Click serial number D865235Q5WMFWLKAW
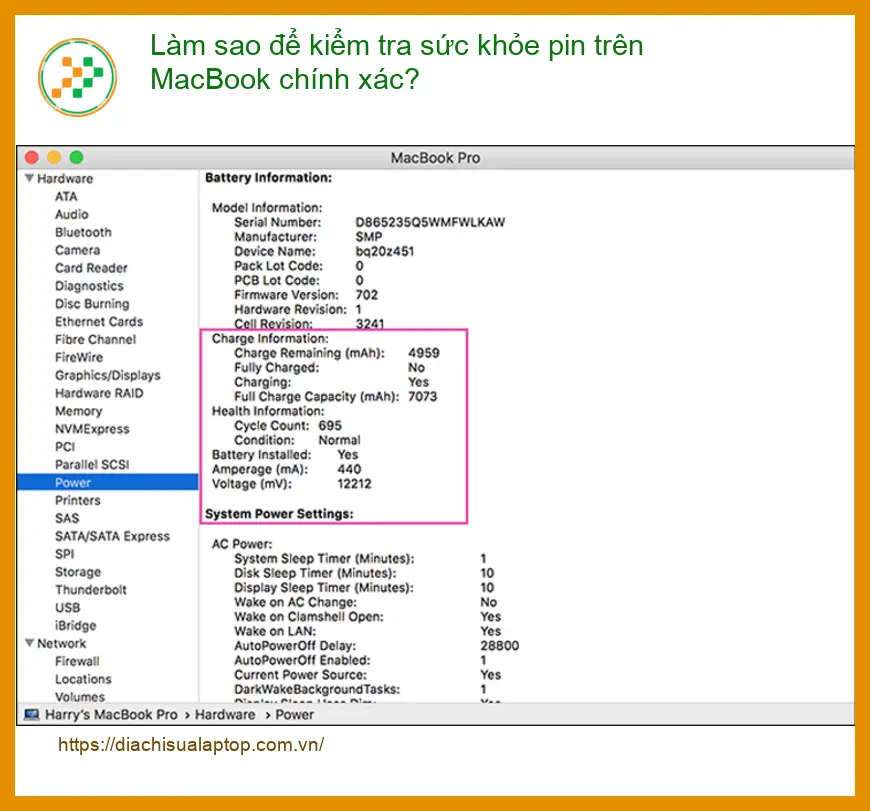 coord(430,222)
